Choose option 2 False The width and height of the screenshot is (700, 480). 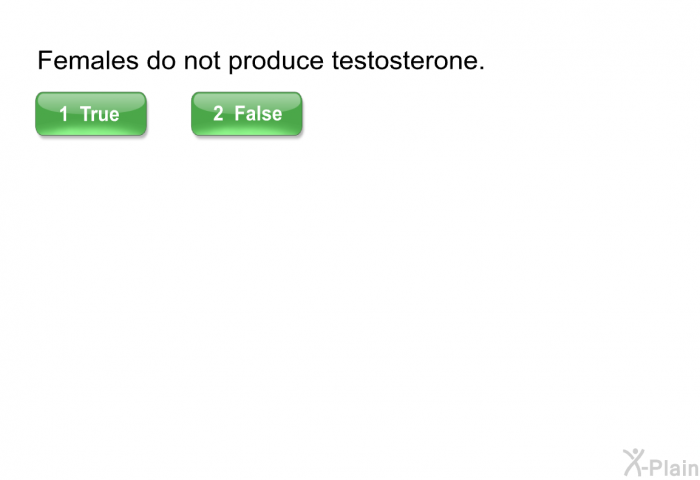pyautogui.click(x=246, y=114)
